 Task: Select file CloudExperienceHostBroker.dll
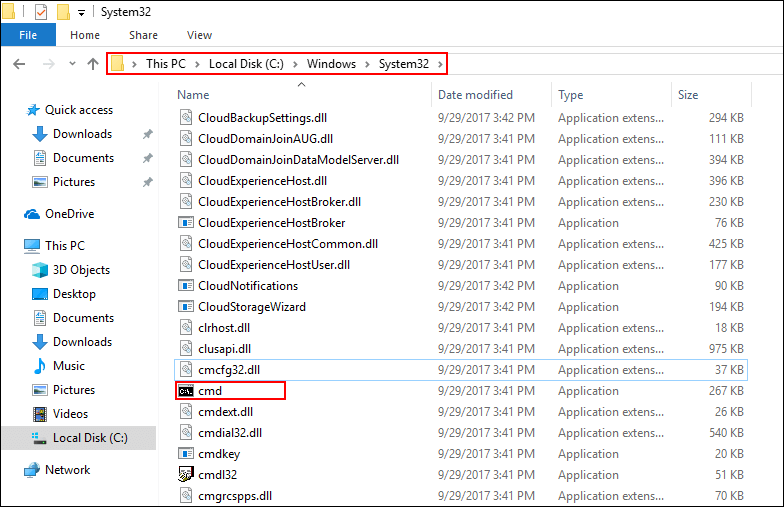(x=280, y=202)
